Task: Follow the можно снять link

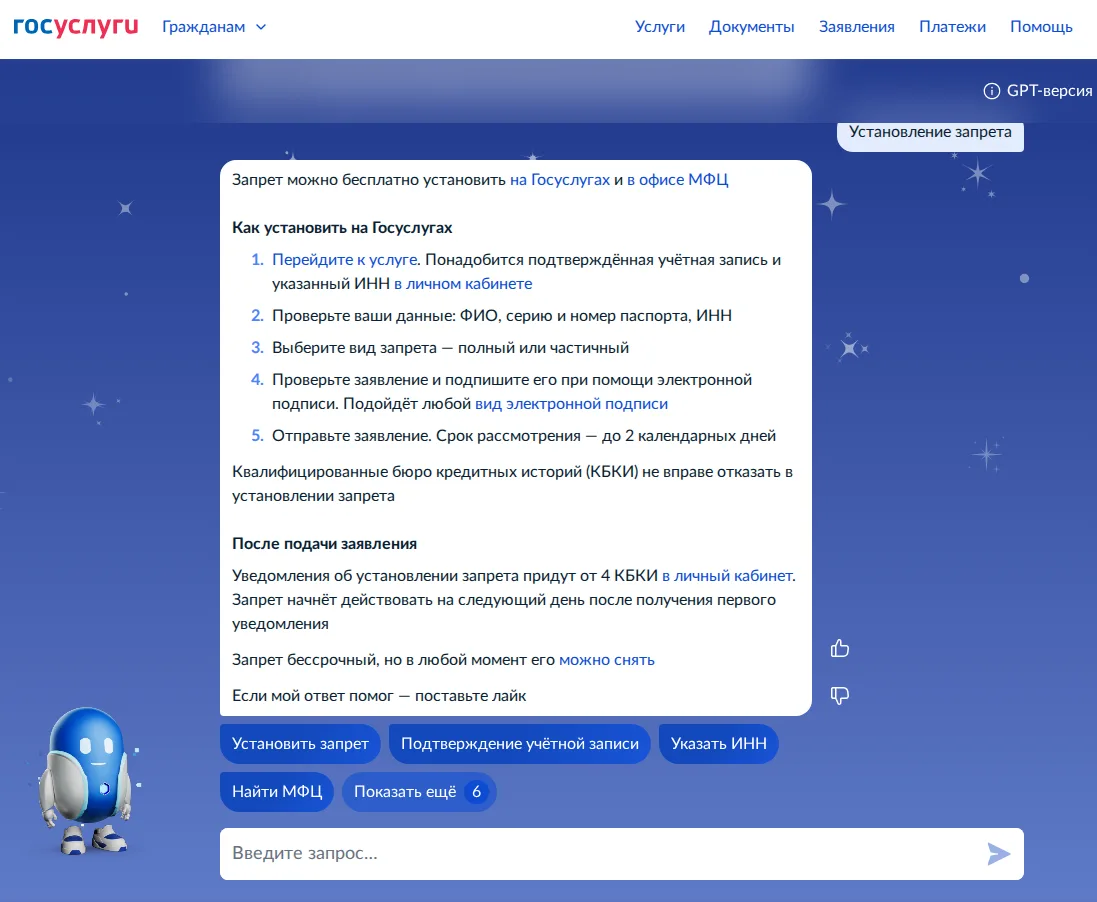Action: [607, 660]
